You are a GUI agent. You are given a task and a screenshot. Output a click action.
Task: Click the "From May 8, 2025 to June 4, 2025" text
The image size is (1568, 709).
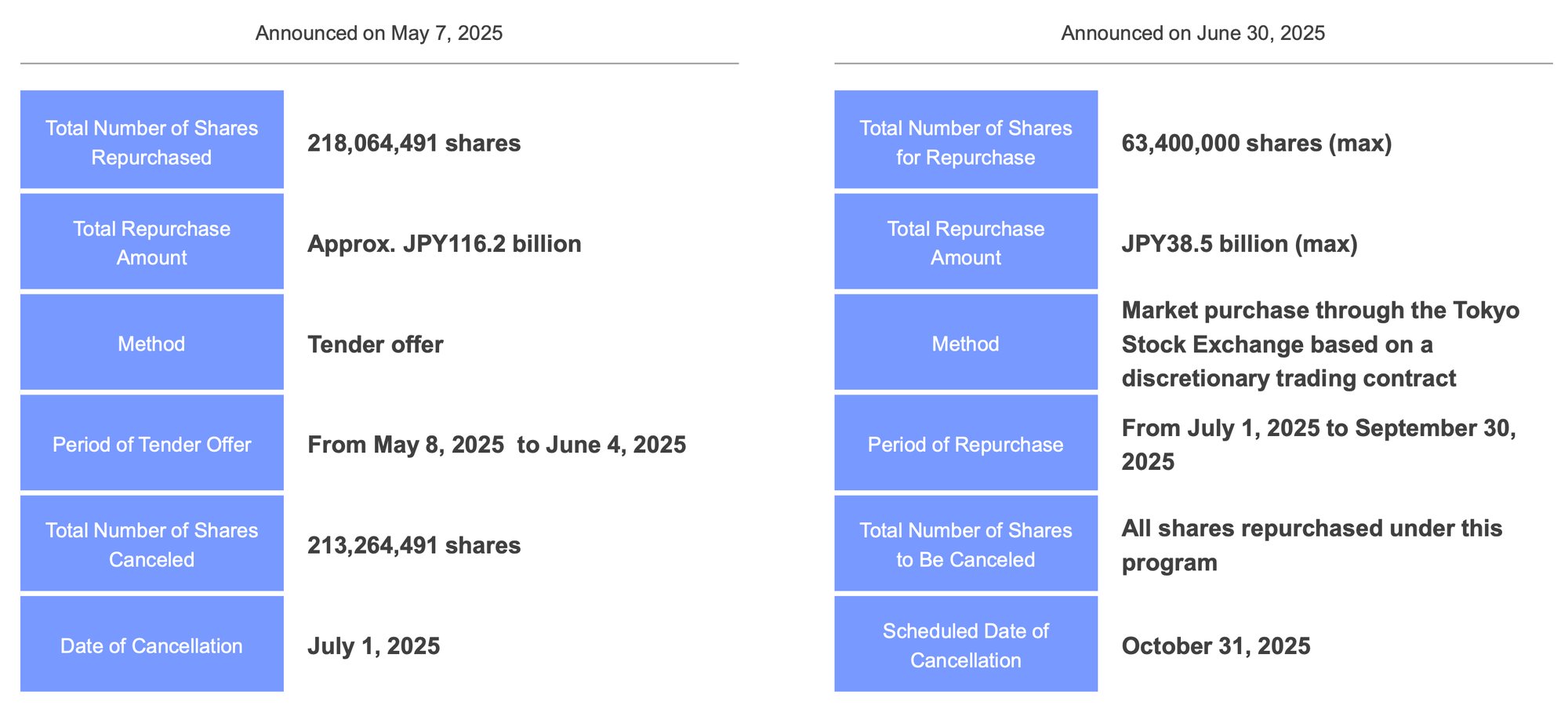tap(496, 445)
